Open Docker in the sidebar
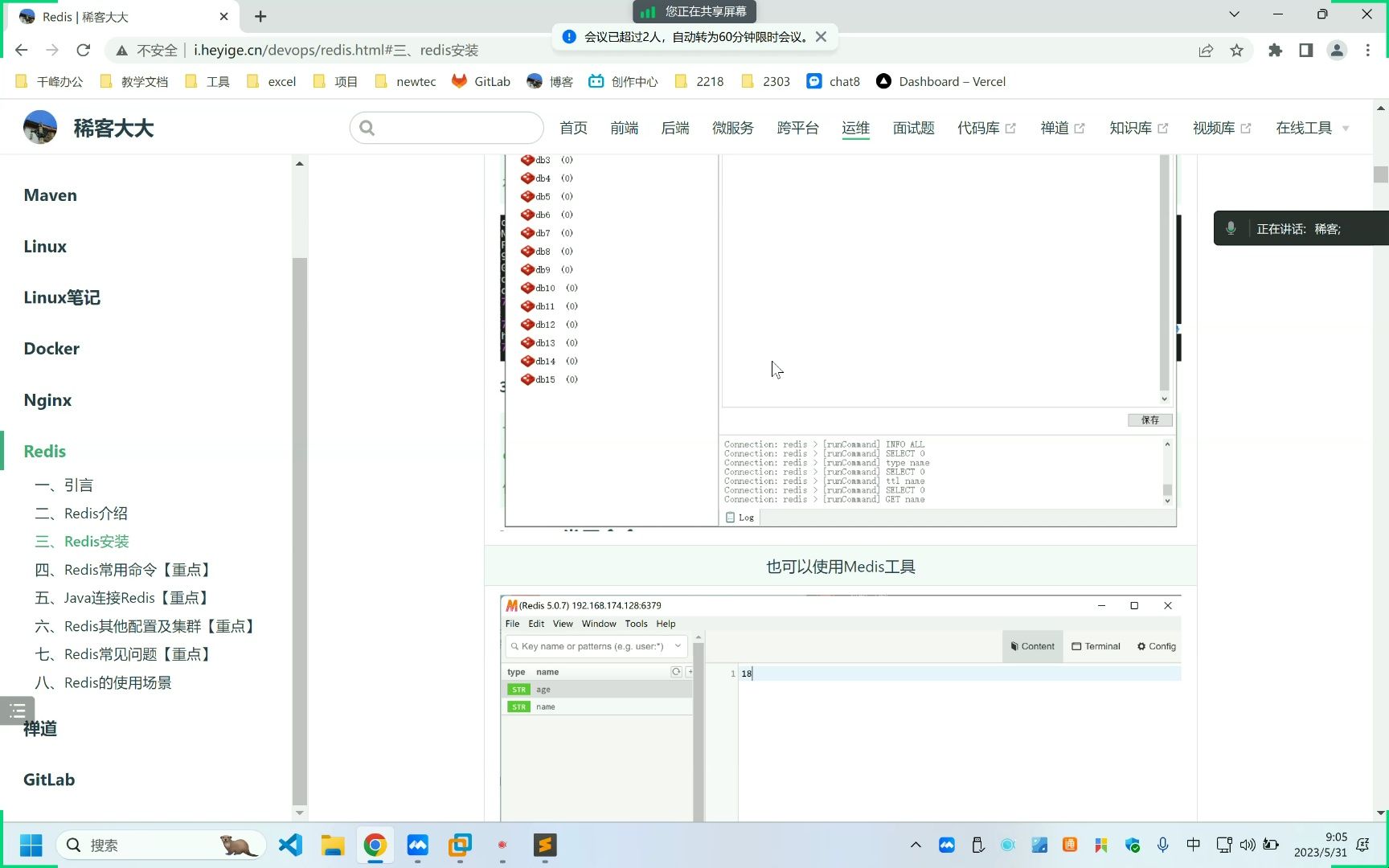Screen dimensions: 1389x868 (x=51, y=349)
